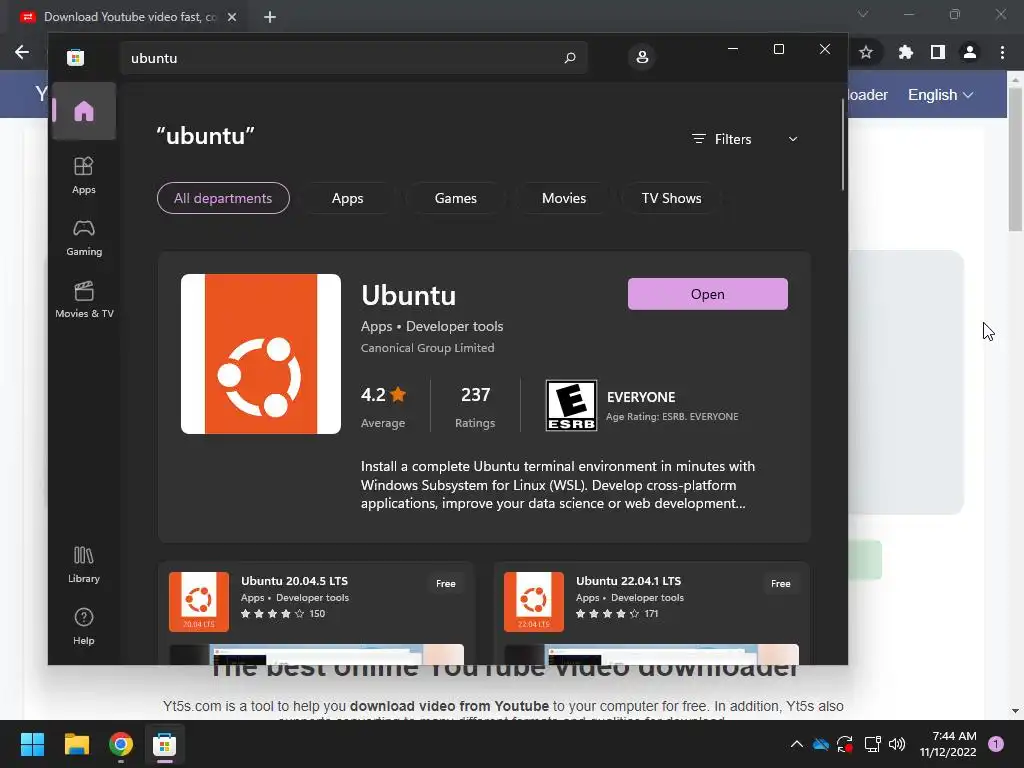This screenshot has height=768, width=1024.
Task: Switch to Chrome from taskbar
Action: pyautogui.click(x=121, y=744)
